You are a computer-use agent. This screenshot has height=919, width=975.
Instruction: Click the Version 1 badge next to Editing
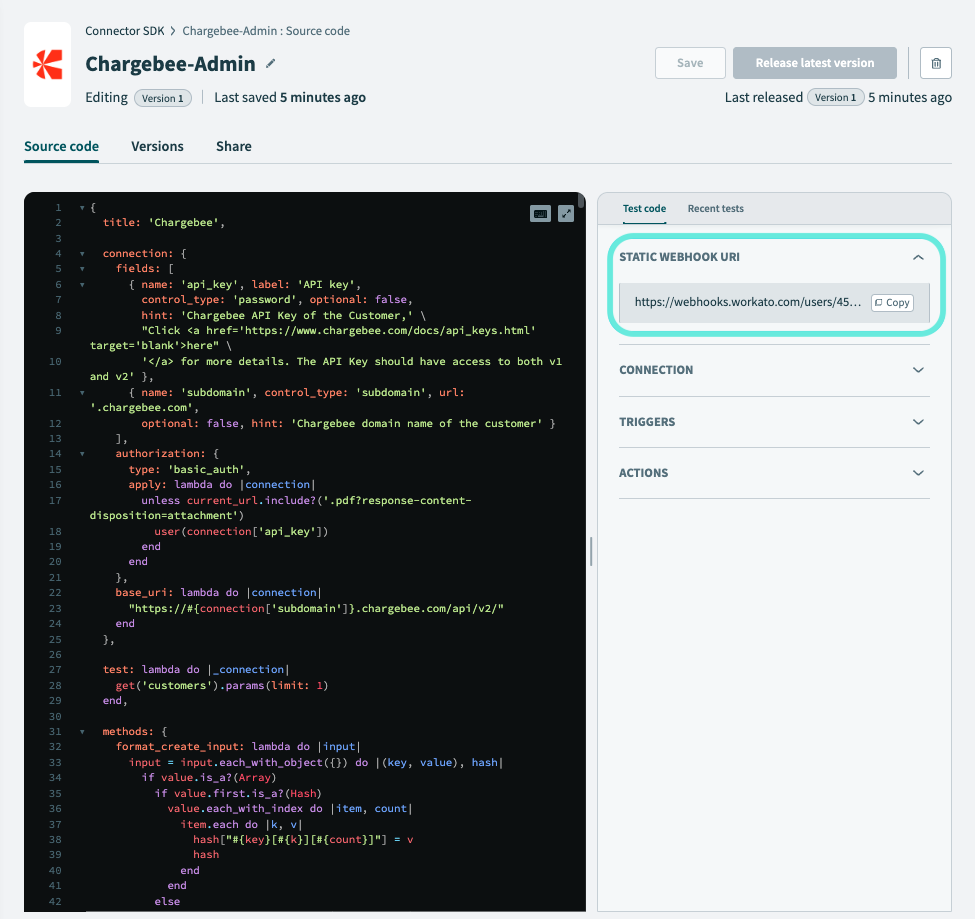pos(162,98)
